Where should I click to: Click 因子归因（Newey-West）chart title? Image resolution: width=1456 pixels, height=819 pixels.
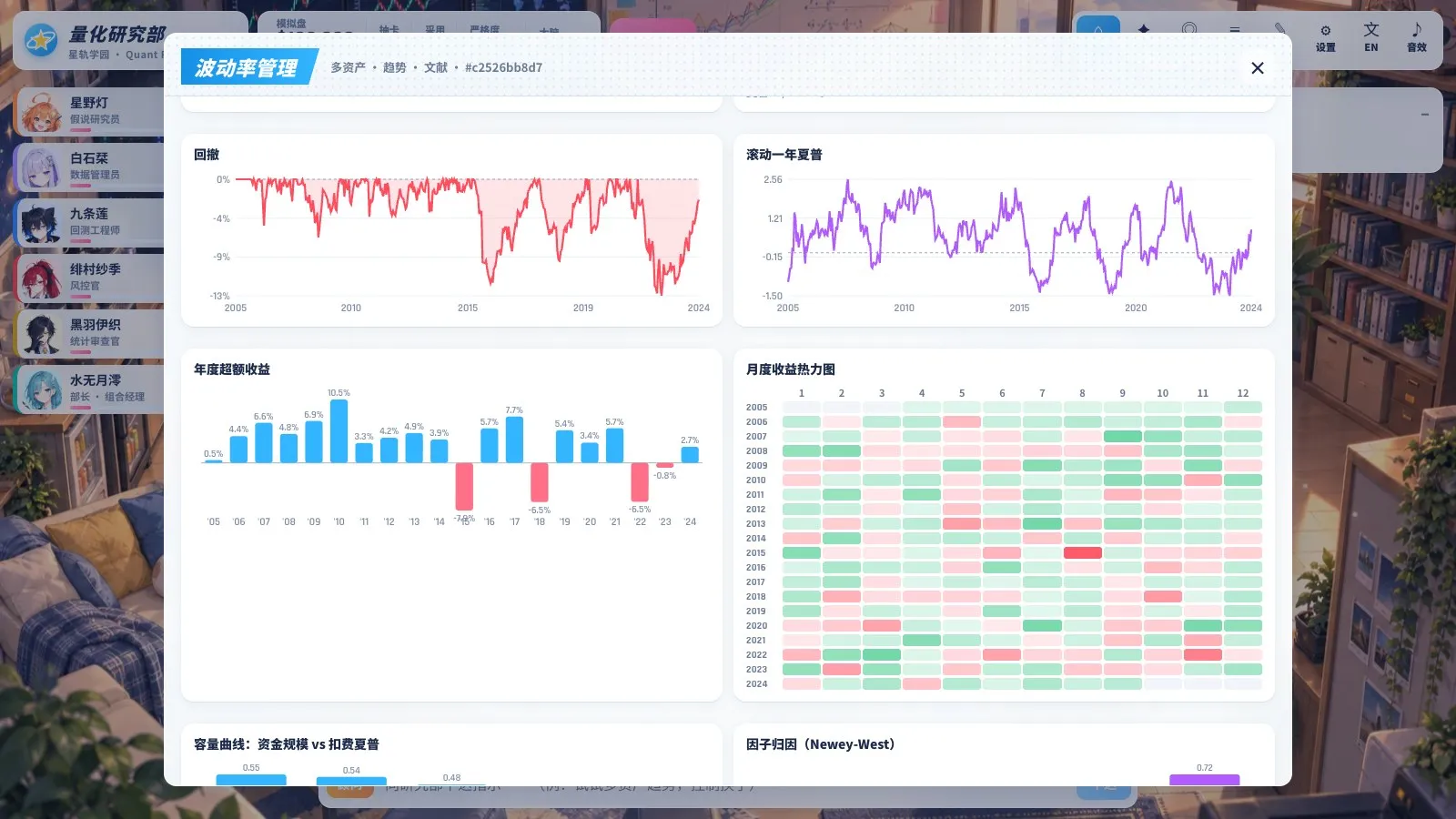821,744
